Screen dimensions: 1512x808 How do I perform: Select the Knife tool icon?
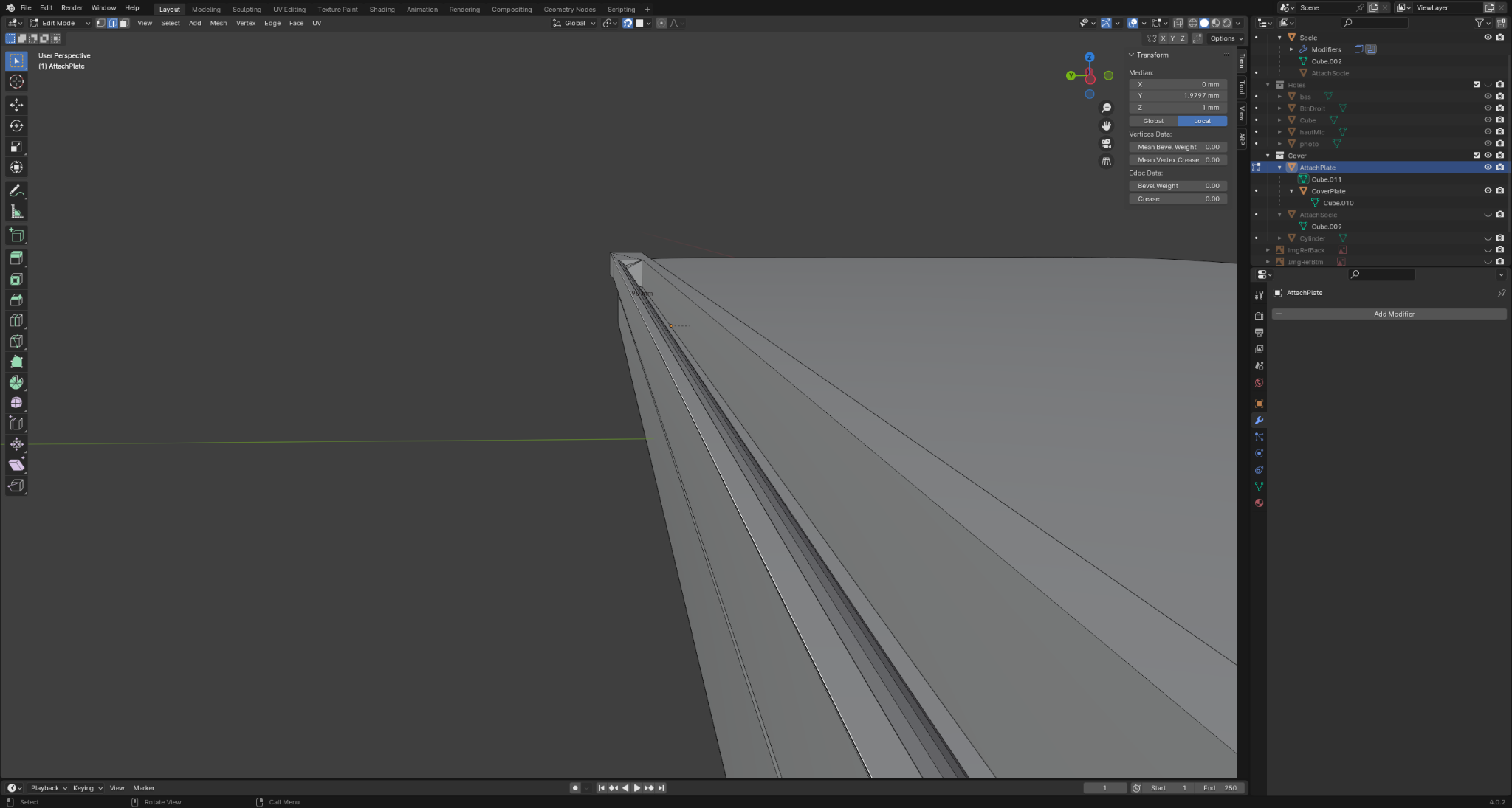click(16, 341)
